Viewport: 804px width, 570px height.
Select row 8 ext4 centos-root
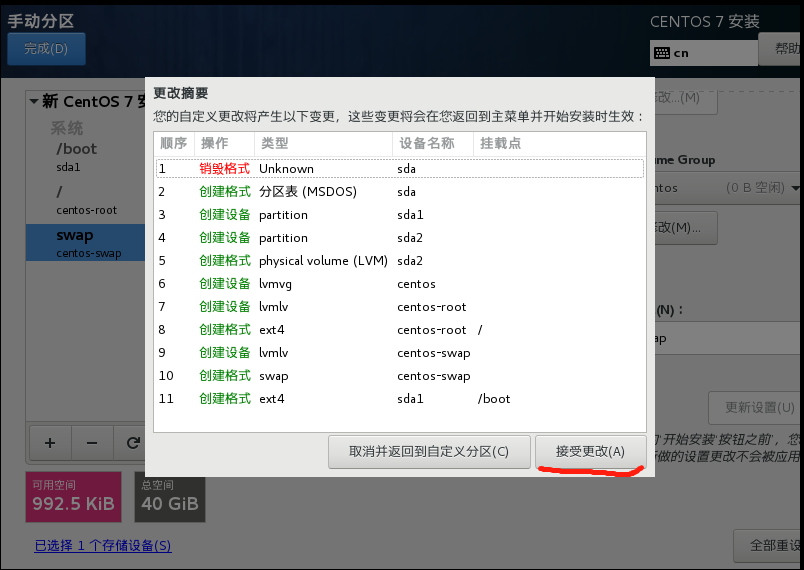(x=400, y=330)
